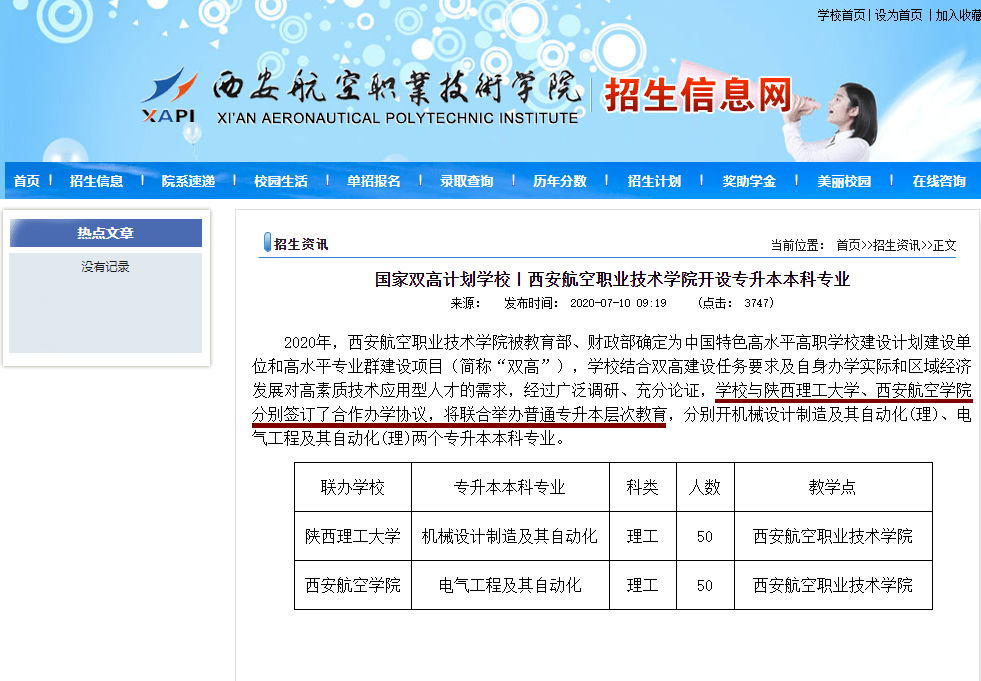This screenshot has width=981, height=681.
Task: Click 招生资讯 in the breadcrumb path
Action: (897, 245)
